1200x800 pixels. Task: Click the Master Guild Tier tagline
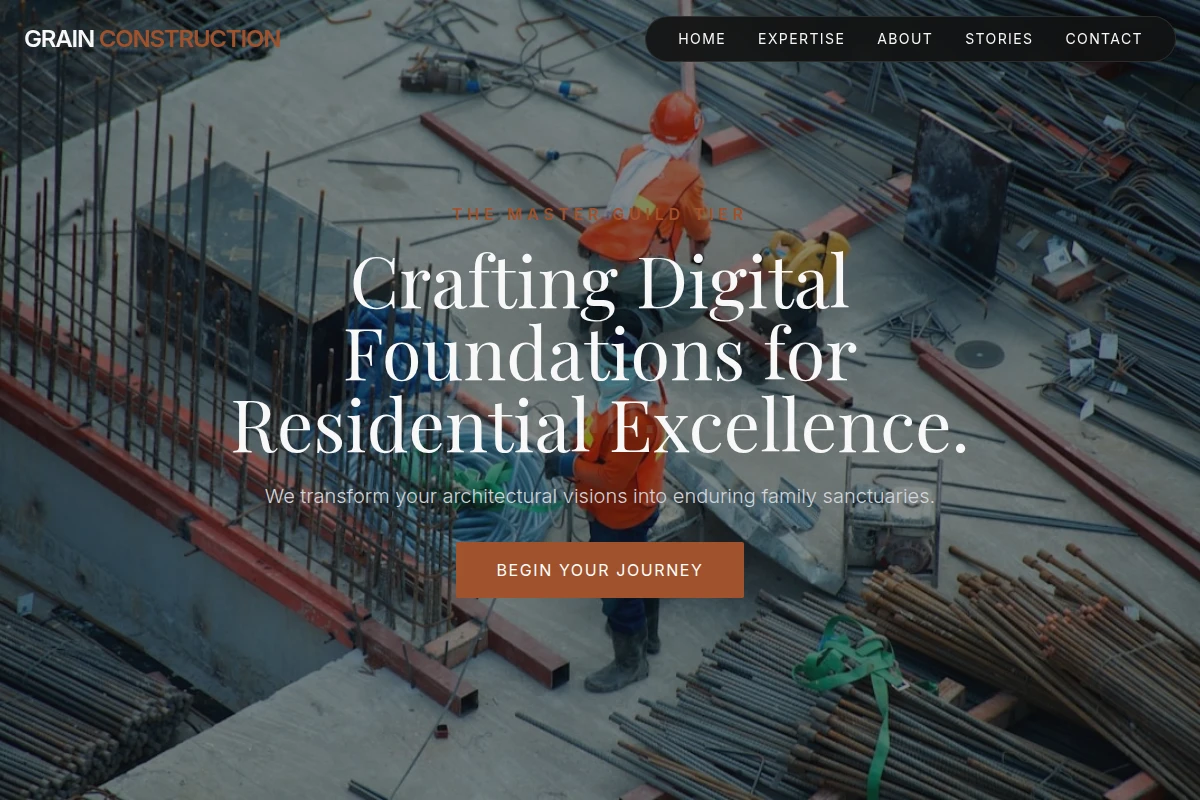pyautogui.click(x=600, y=214)
